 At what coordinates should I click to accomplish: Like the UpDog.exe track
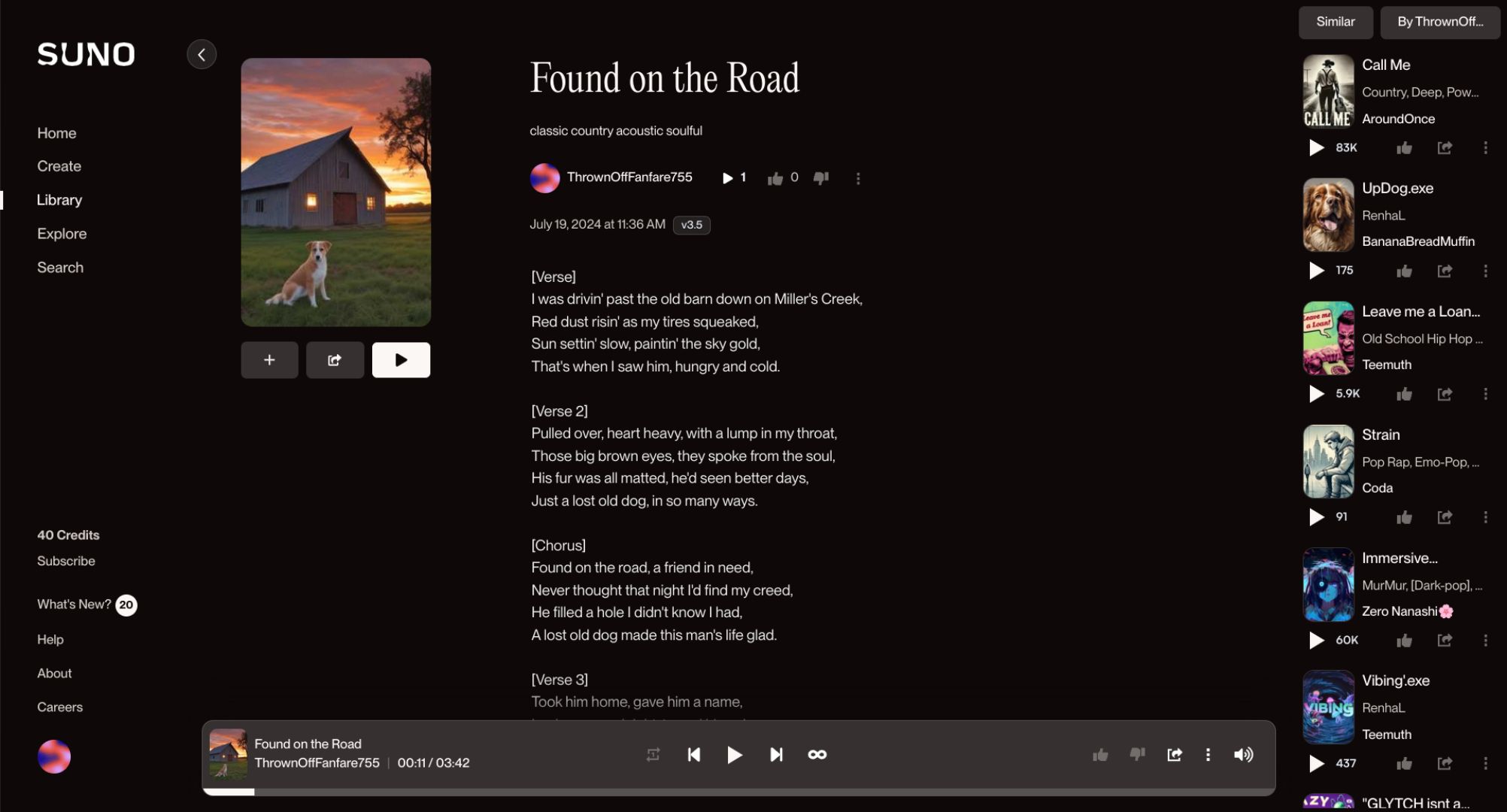1404,271
